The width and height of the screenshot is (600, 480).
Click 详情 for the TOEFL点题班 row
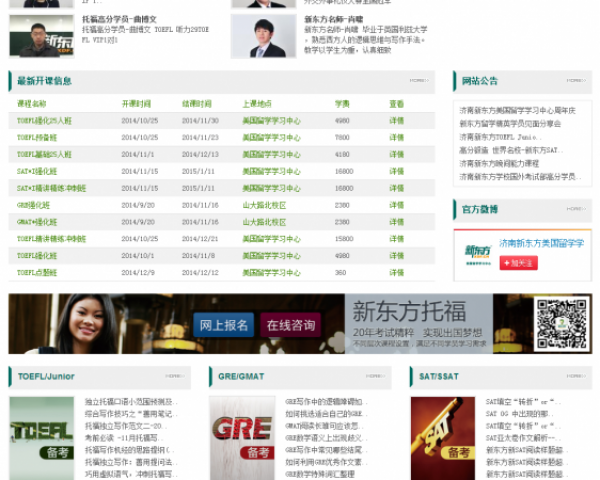click(396, 273)
